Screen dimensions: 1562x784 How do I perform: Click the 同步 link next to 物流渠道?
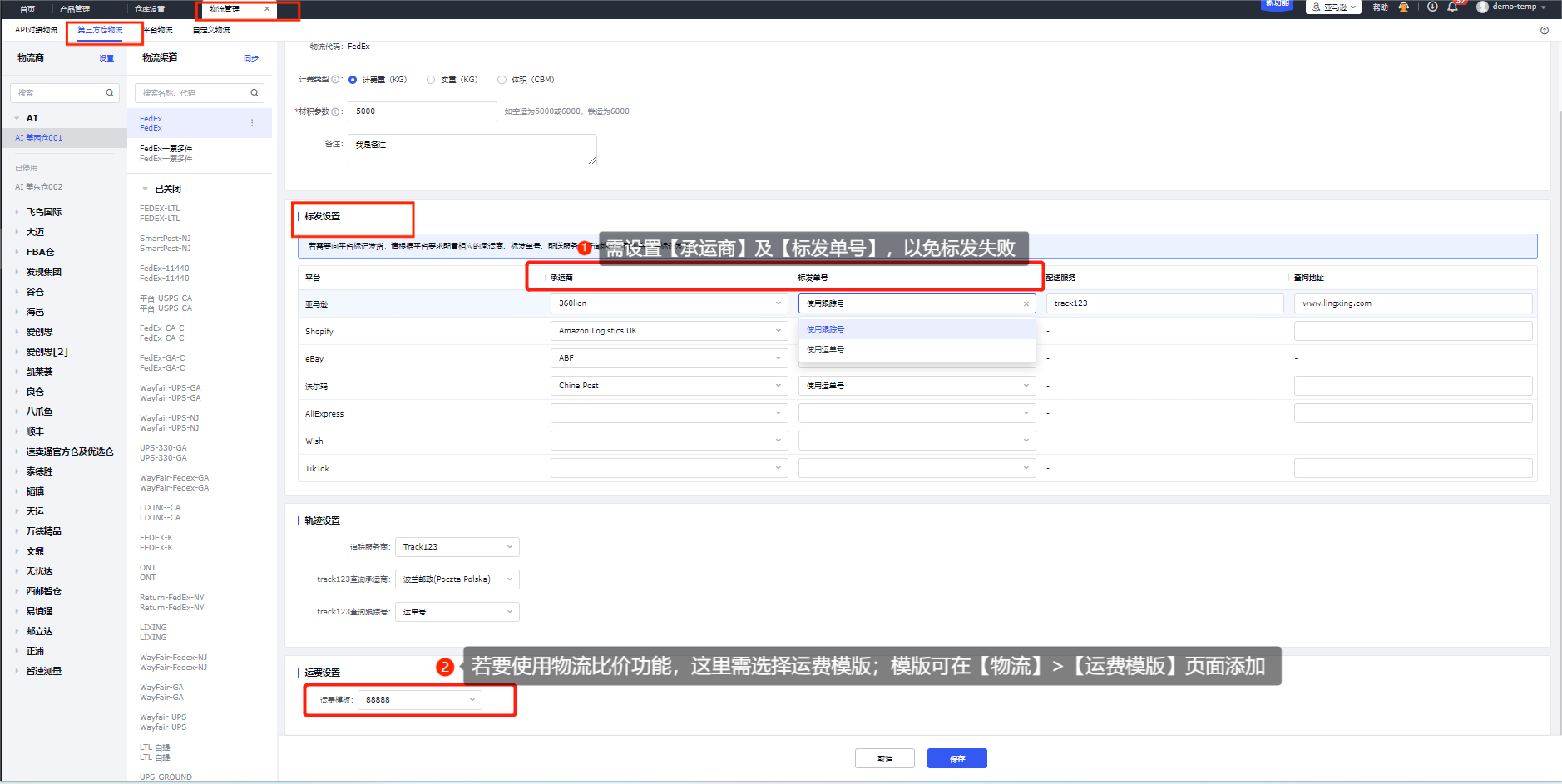(250, 58)
